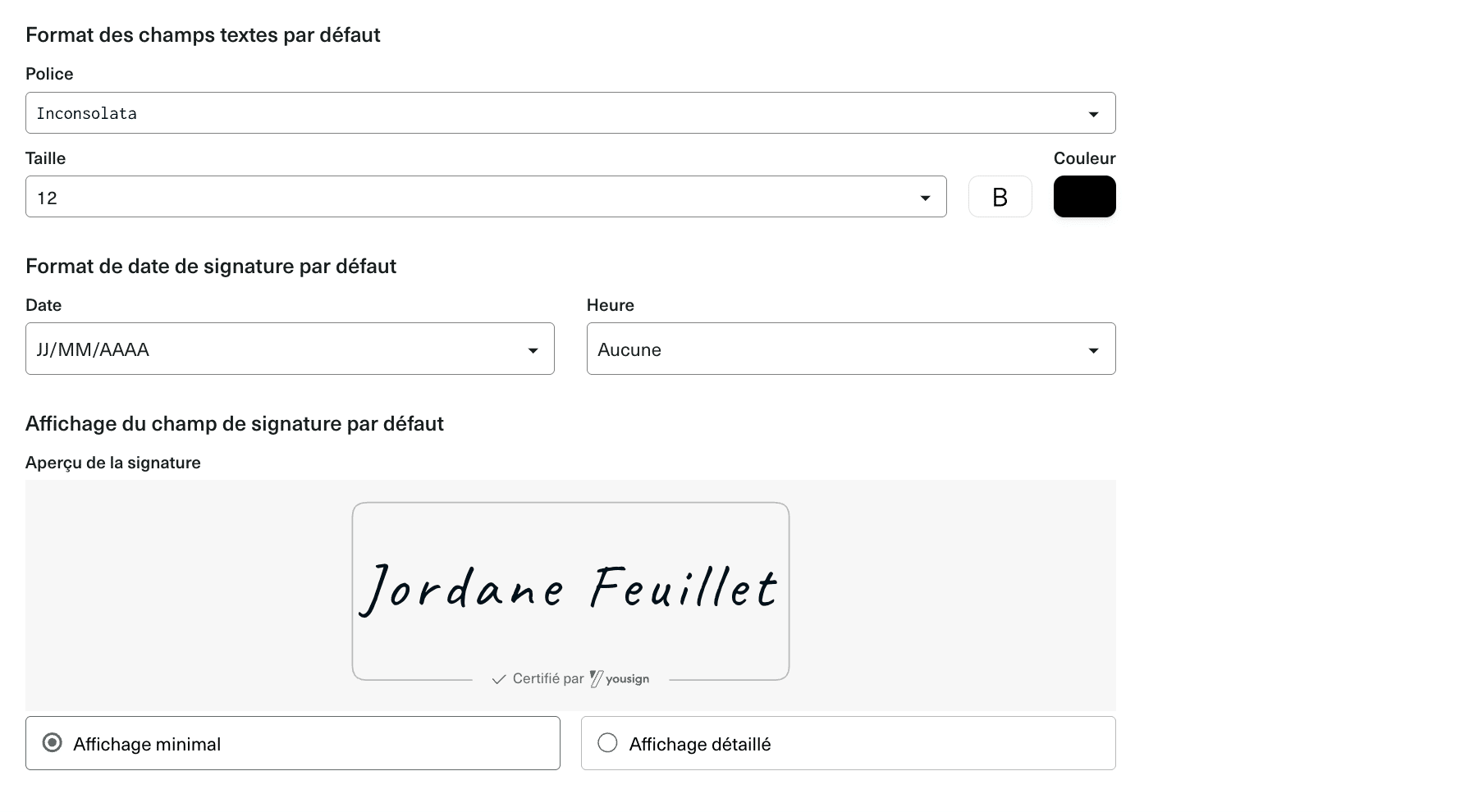
Task: Click the arrow on the Date dropdown
Action: 533,350
